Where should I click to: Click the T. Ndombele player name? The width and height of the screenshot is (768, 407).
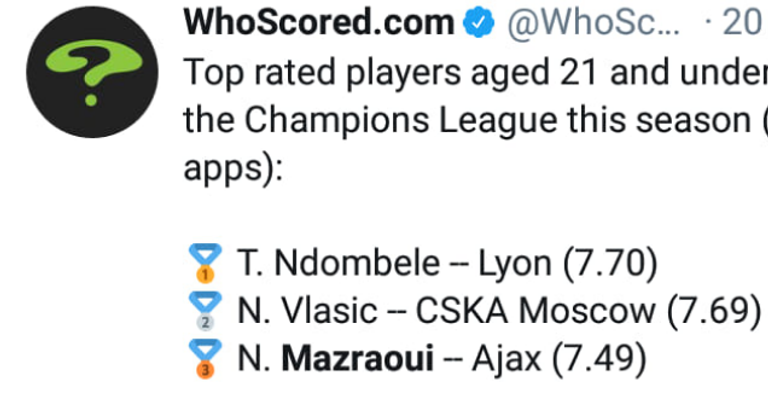click(x=339, y=263)
